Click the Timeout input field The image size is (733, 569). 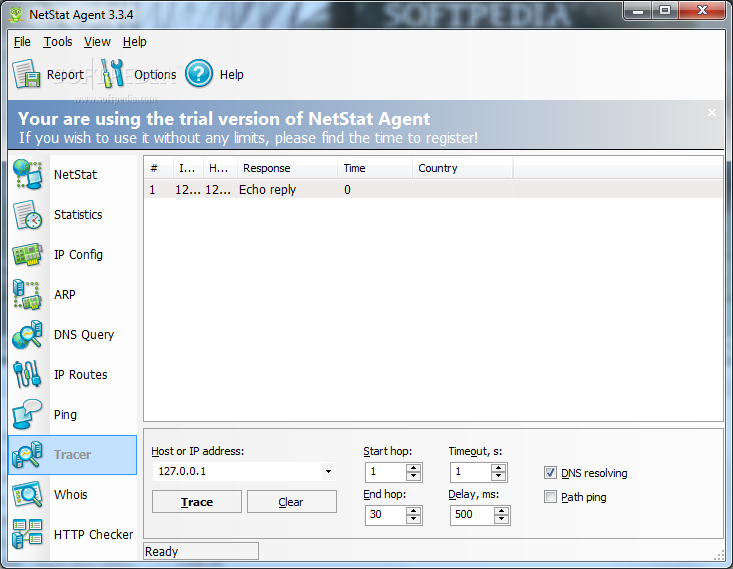coord(471,472)
